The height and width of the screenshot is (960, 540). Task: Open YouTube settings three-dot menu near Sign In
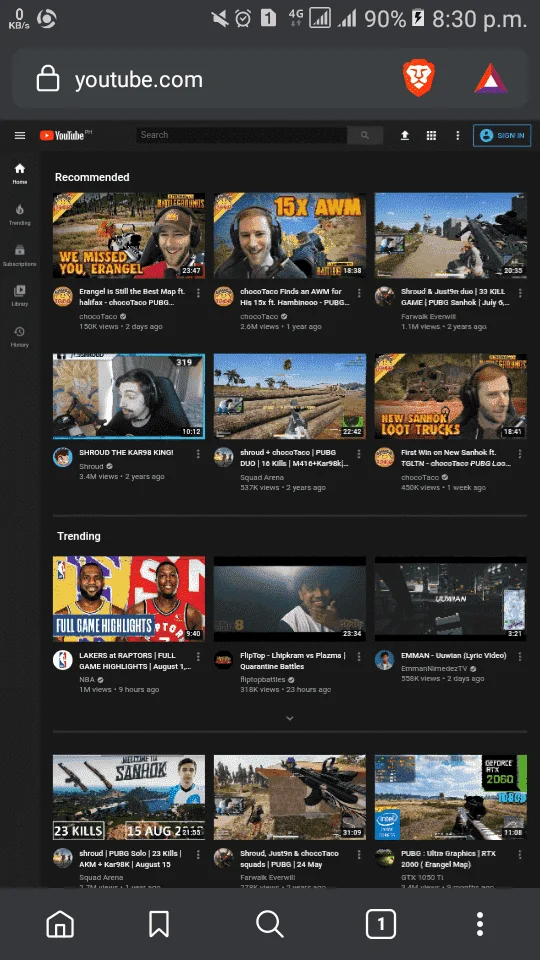pyautogui.click(x=457, y=135)
